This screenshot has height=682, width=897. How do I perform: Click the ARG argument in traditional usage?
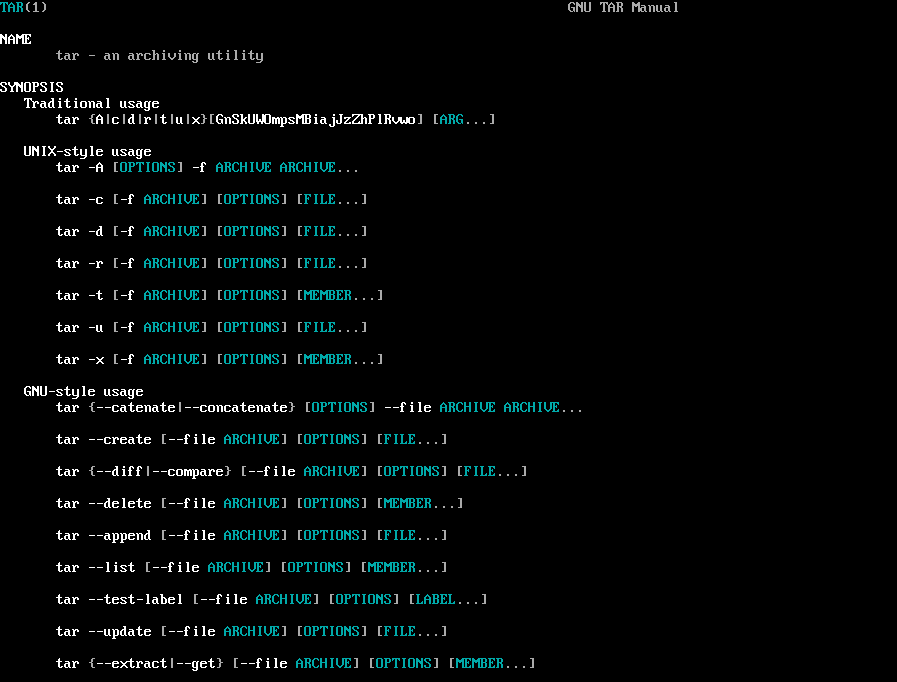452,120
